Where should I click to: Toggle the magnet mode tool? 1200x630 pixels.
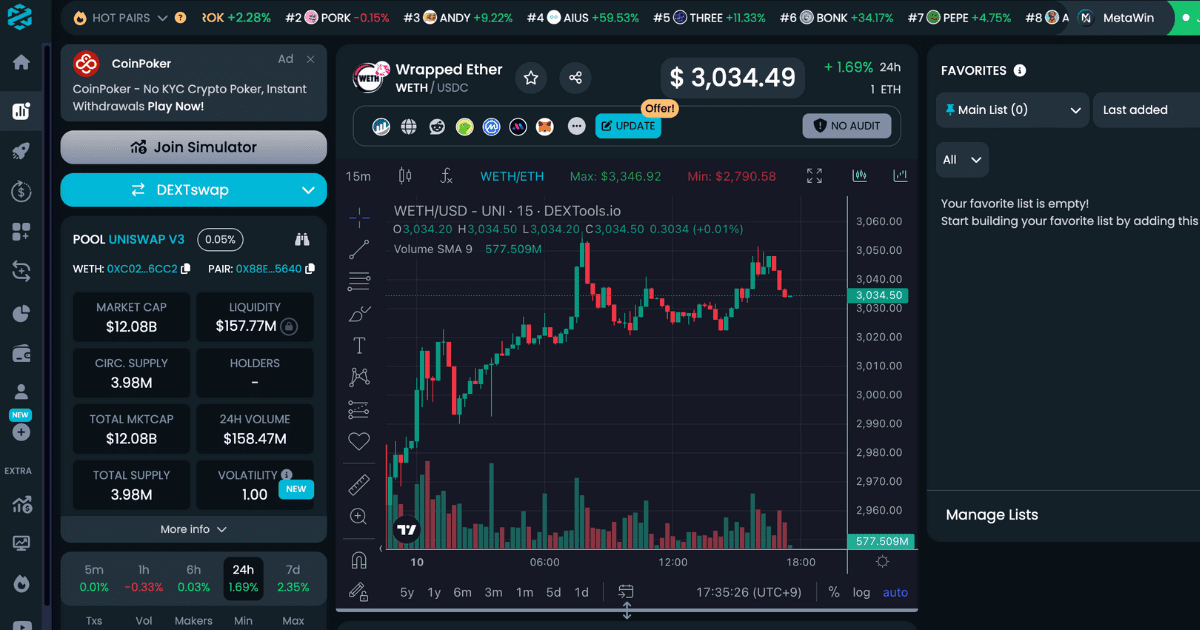[359, 559]
